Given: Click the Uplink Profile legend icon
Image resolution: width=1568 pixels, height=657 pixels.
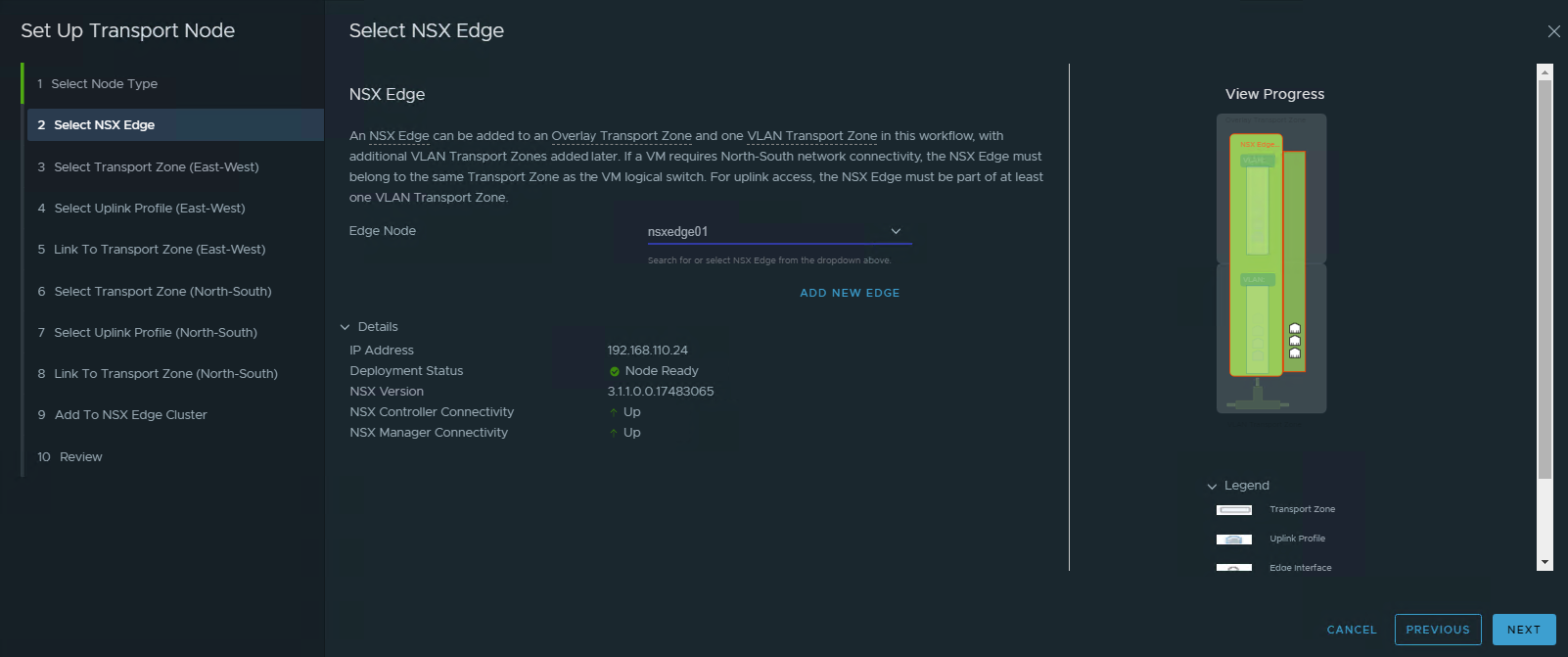Looking at the screenshot, I should 1233,540.
